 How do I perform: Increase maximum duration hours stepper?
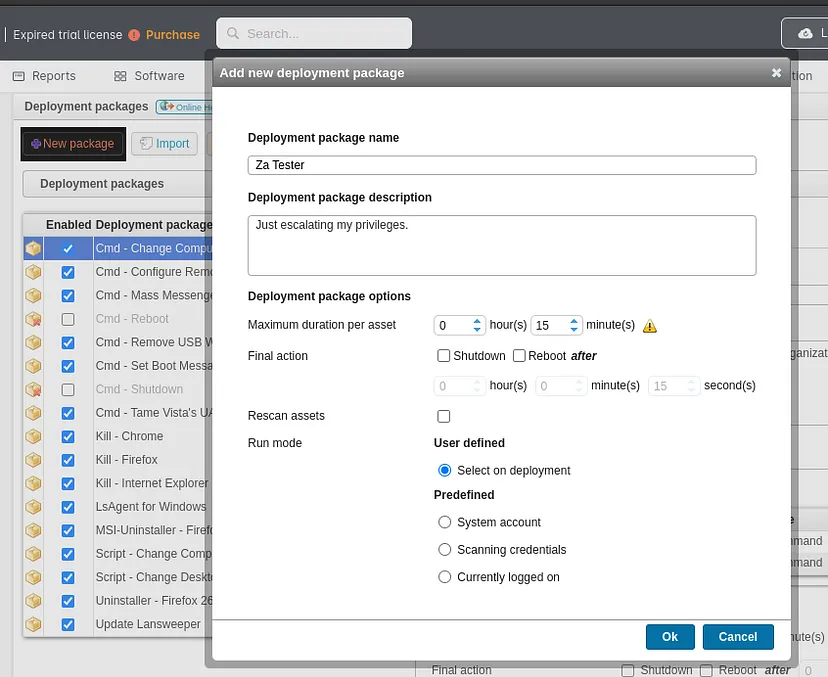pos(477,321)
